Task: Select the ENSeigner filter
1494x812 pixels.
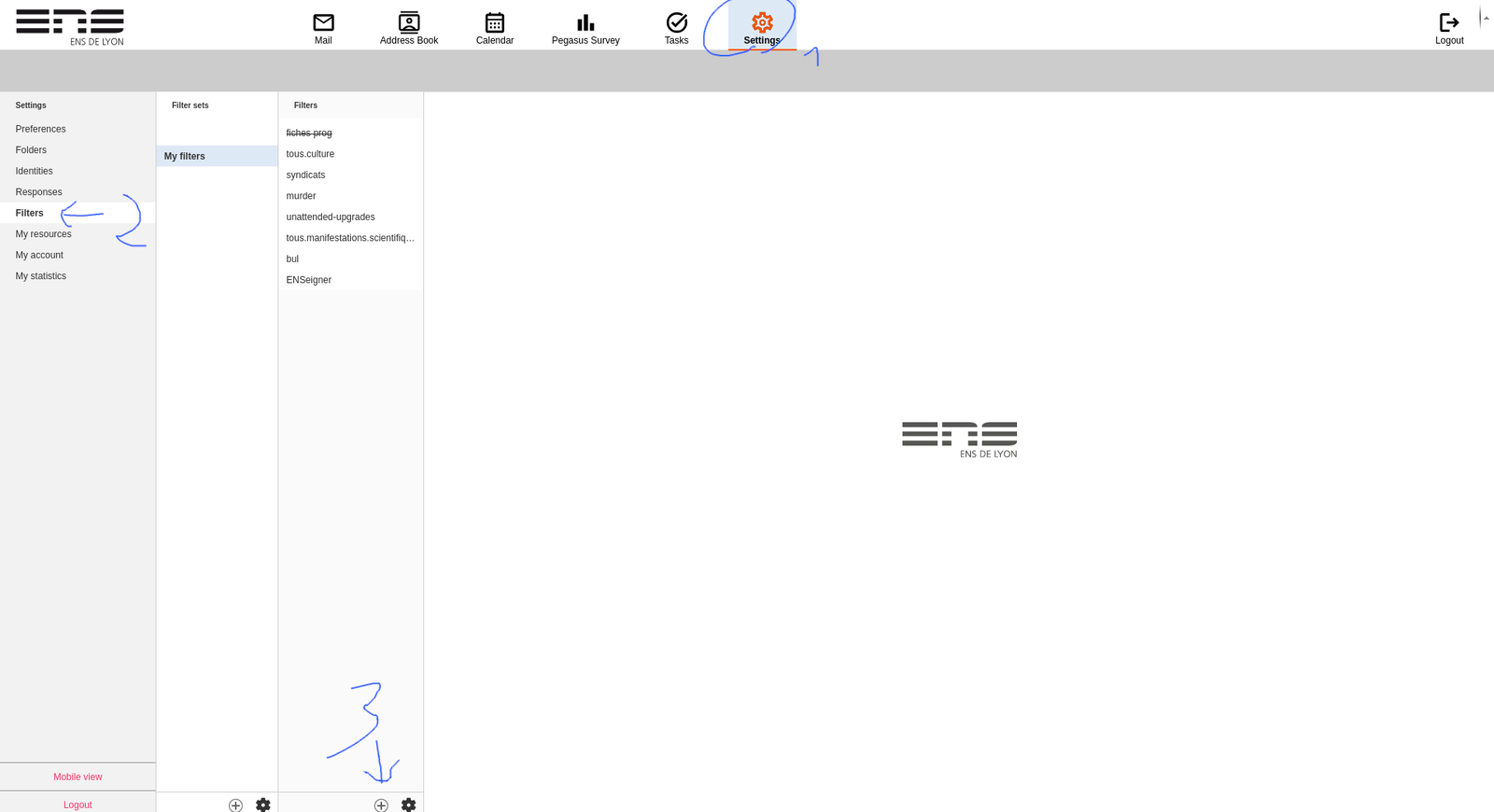Action: pyautogui.click(x=309, y=280)
